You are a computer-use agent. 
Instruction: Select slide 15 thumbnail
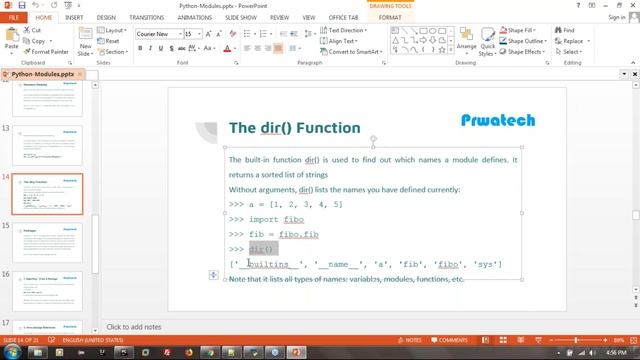click(47, 242)
